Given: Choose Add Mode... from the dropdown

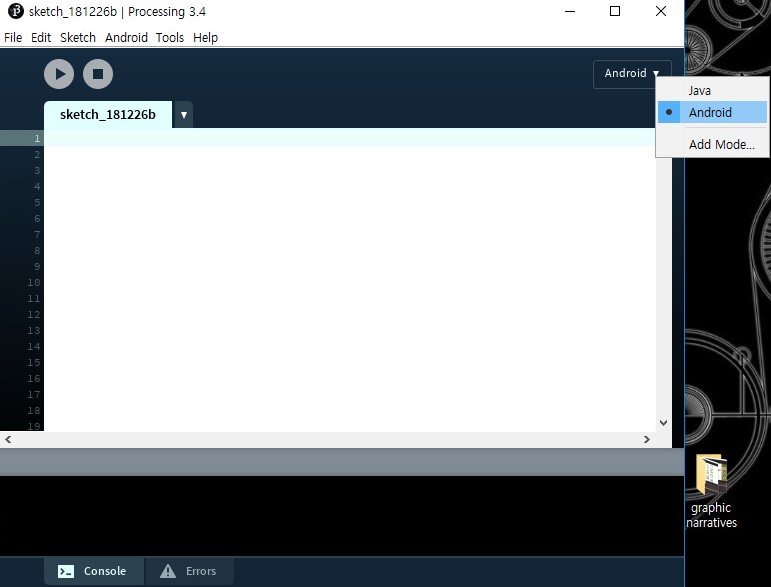Looking at the screenshot, I should [x=721, y=145].
